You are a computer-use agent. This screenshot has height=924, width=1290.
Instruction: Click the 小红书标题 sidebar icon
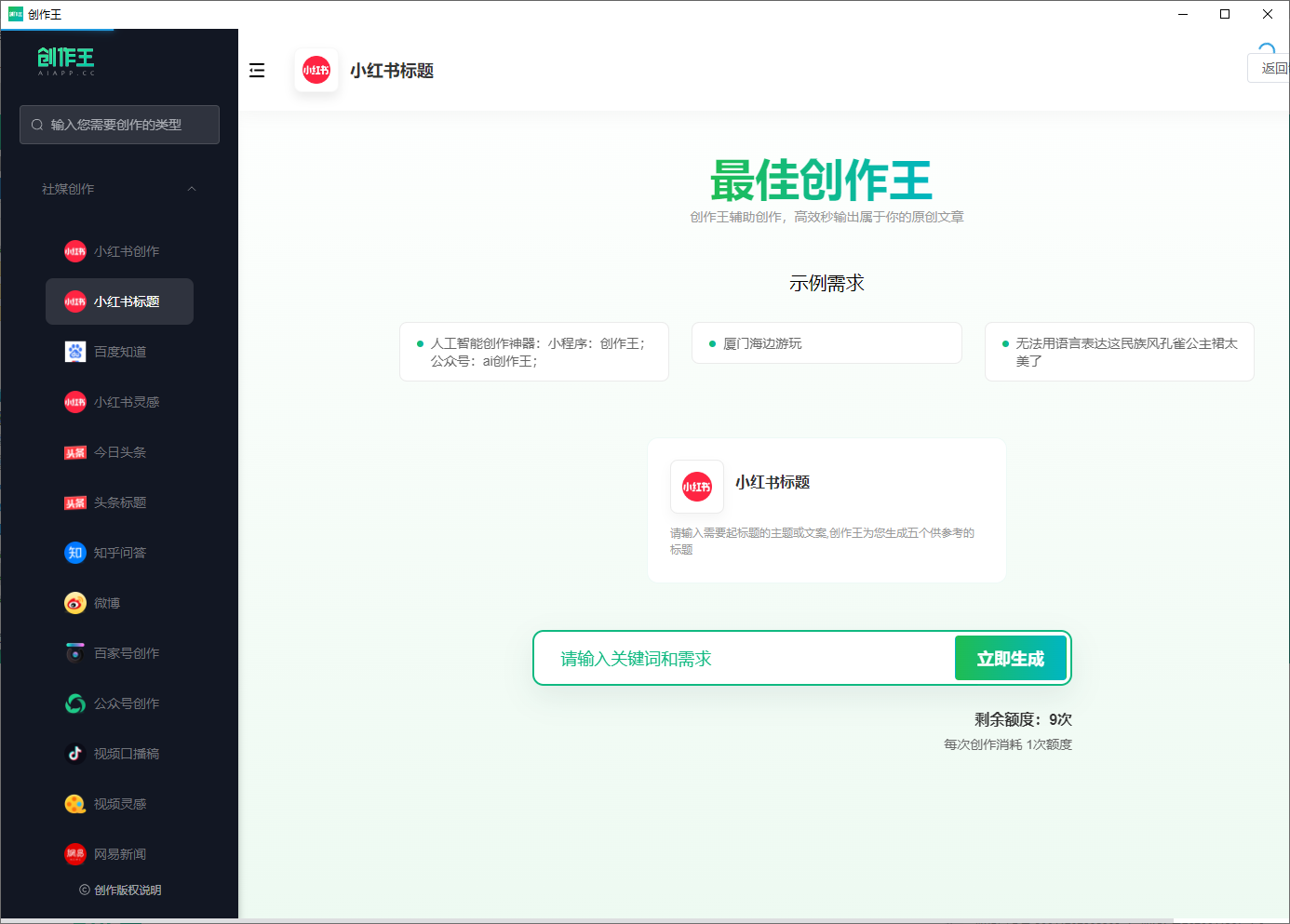(75, 301)
